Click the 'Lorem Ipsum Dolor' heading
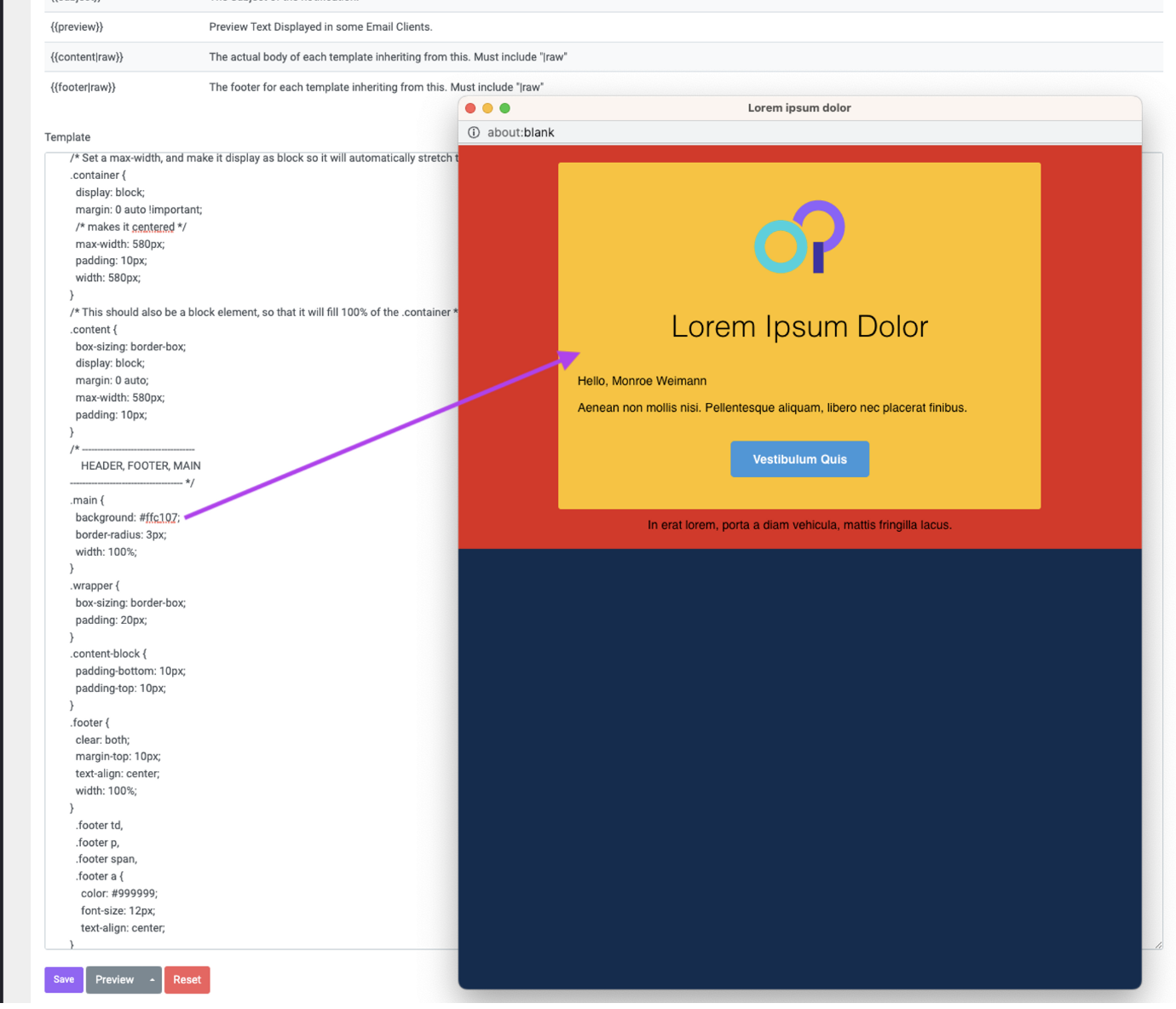The height and width of the screenshot is (1009, 1176). click(x=799, y=326)
